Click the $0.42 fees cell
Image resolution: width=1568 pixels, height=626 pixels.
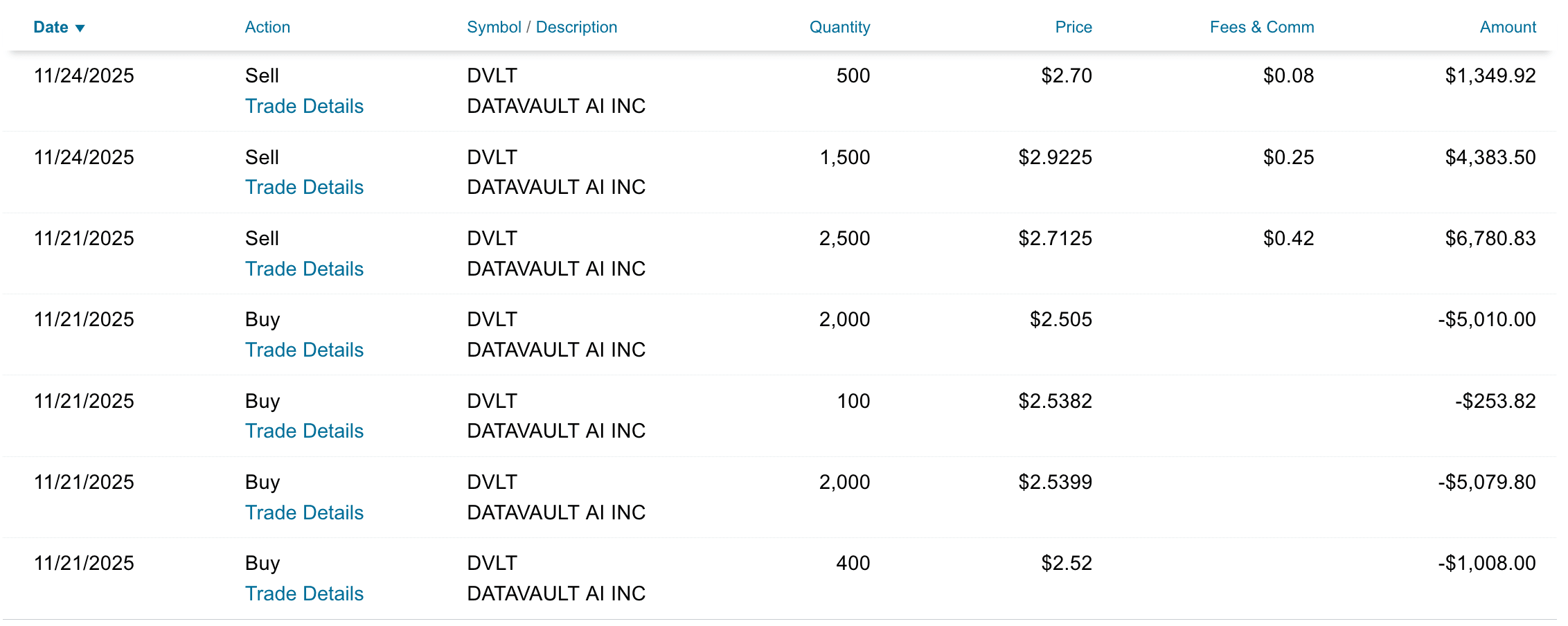tap(1288, 239)
